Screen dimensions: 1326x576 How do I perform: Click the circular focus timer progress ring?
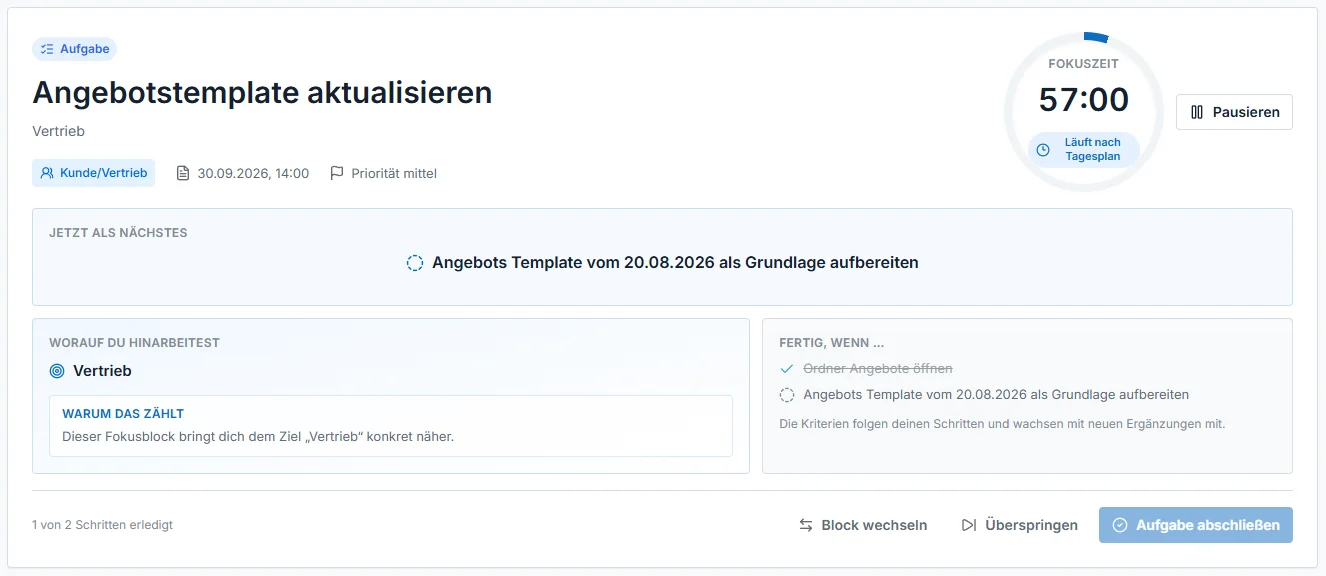point(1084,112)
